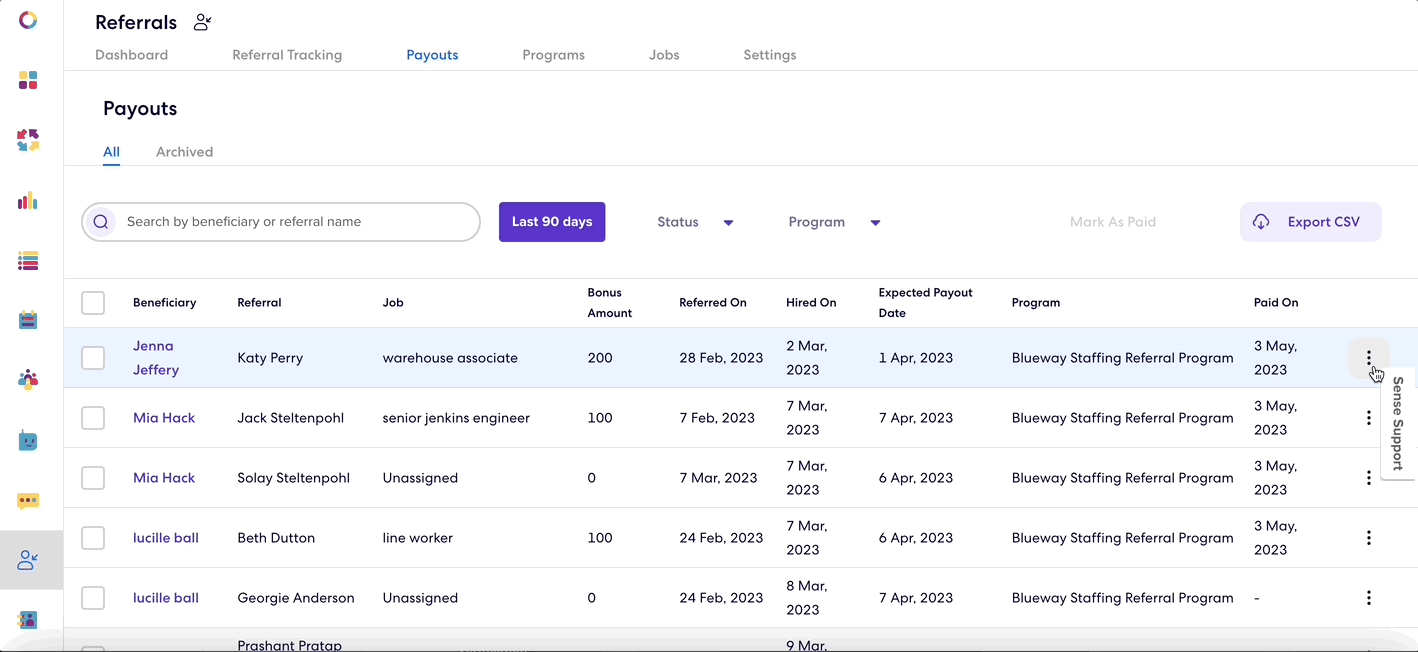The image size is (1418, 652).
Task: Select the All payouts subtab
Action: click(111, 152)
